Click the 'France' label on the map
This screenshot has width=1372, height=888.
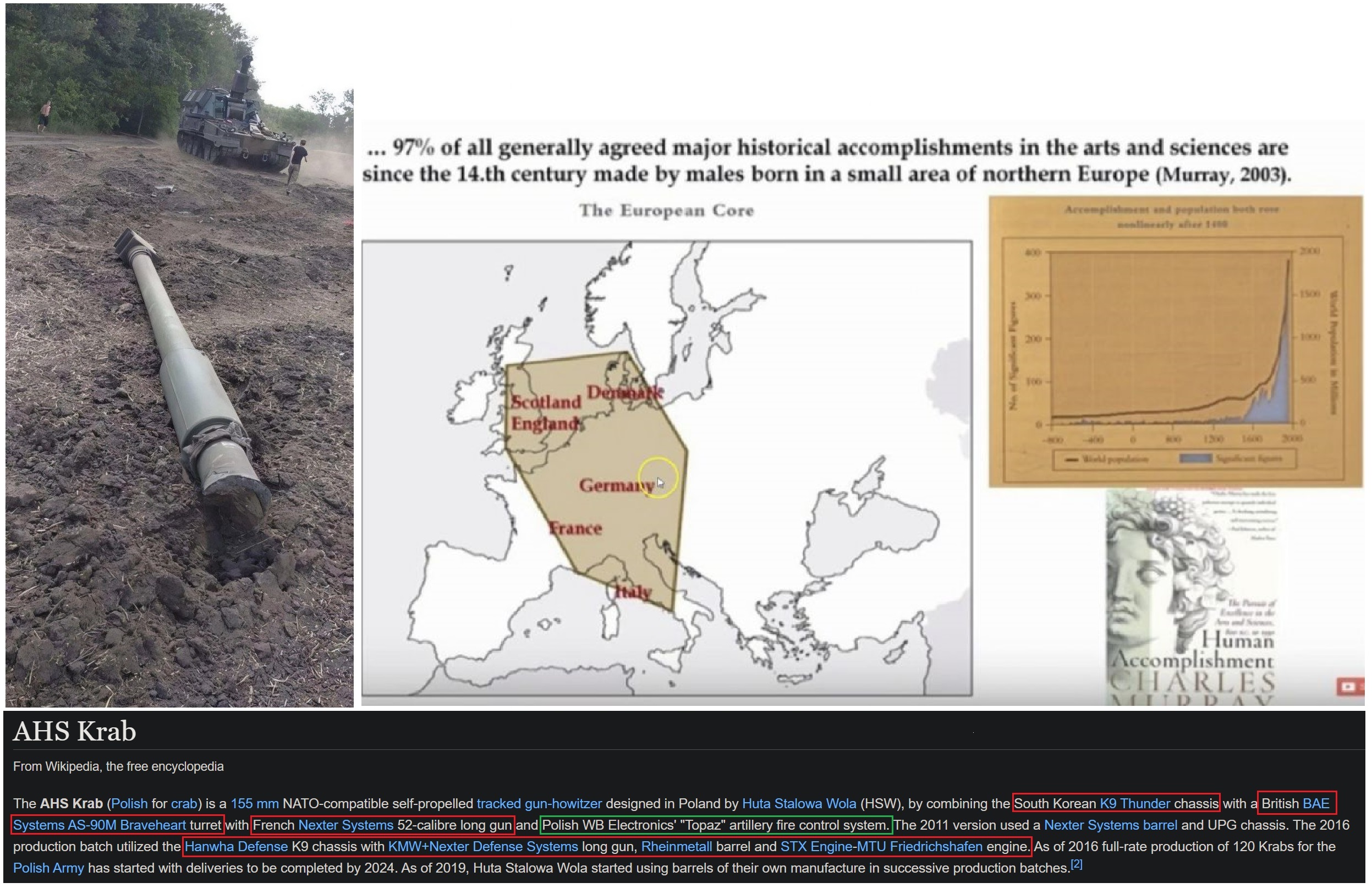click(575, 528)
